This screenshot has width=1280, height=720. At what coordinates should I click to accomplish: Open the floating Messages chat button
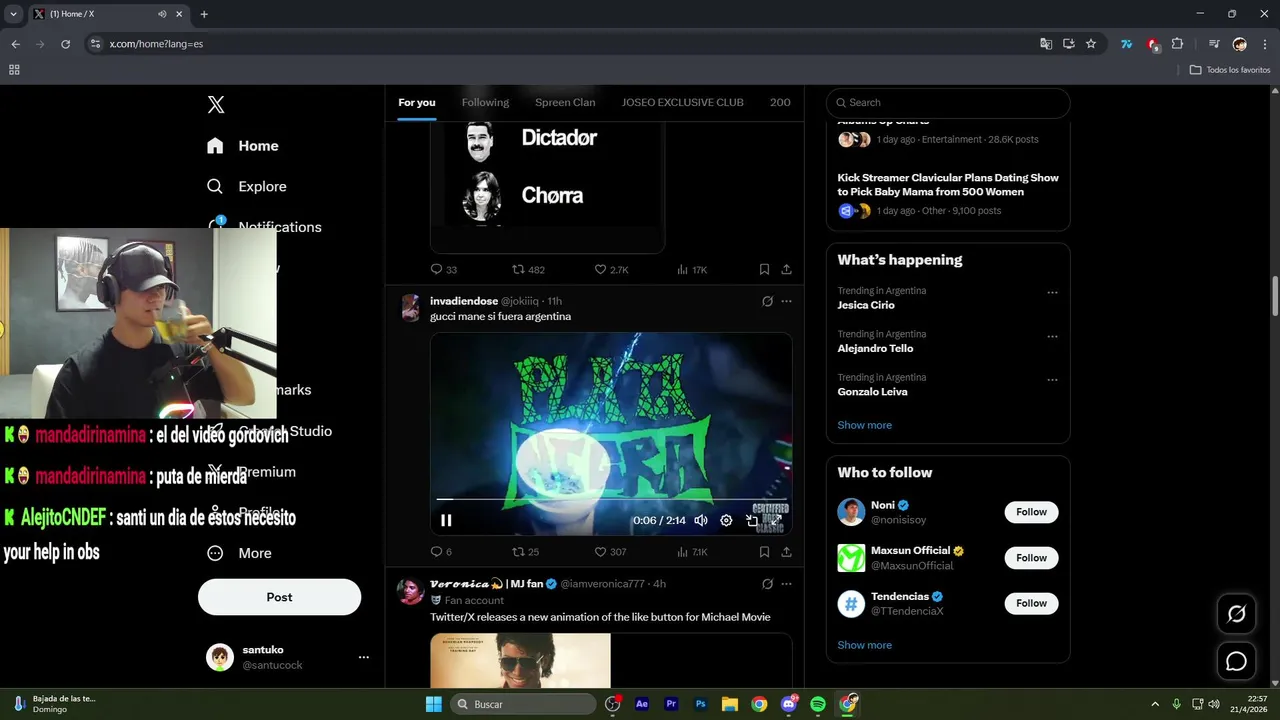pos(1236,662)
